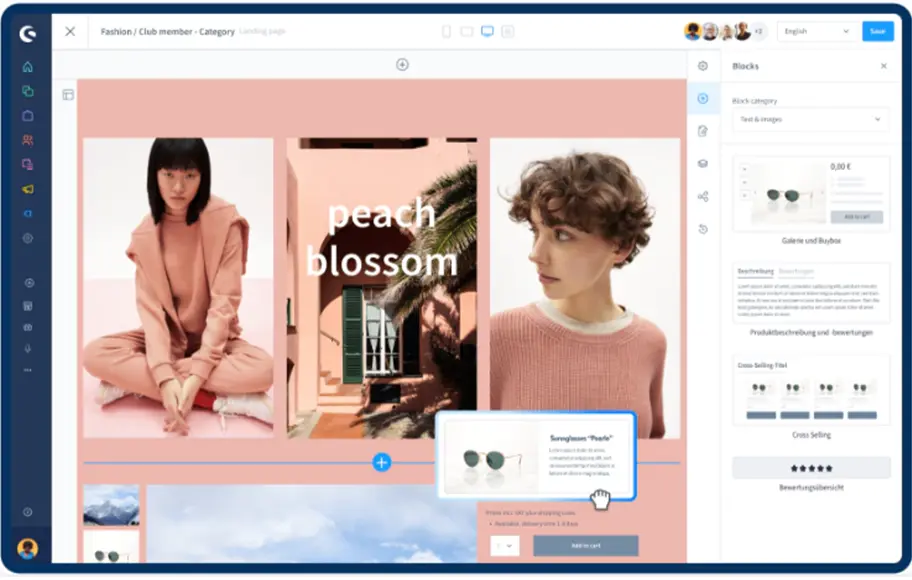Click the share icon in side rail
The width and height of the screenshot is (912, 580).
coord(703,197)
